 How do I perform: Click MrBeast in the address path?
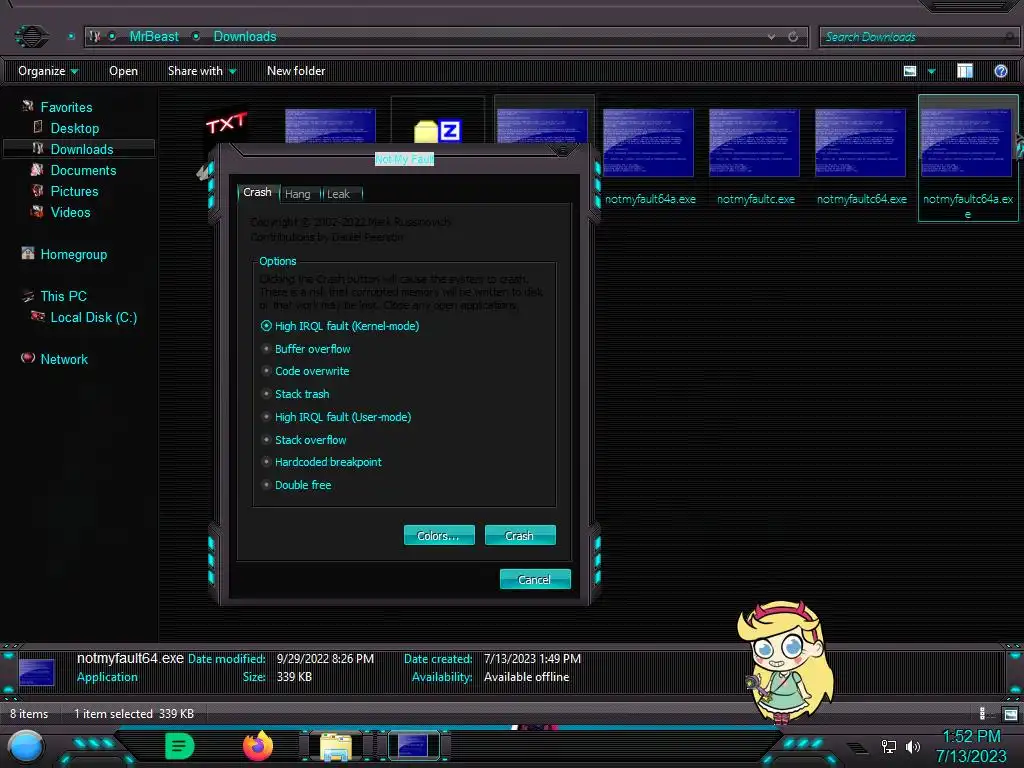click(x=153, y=37)
